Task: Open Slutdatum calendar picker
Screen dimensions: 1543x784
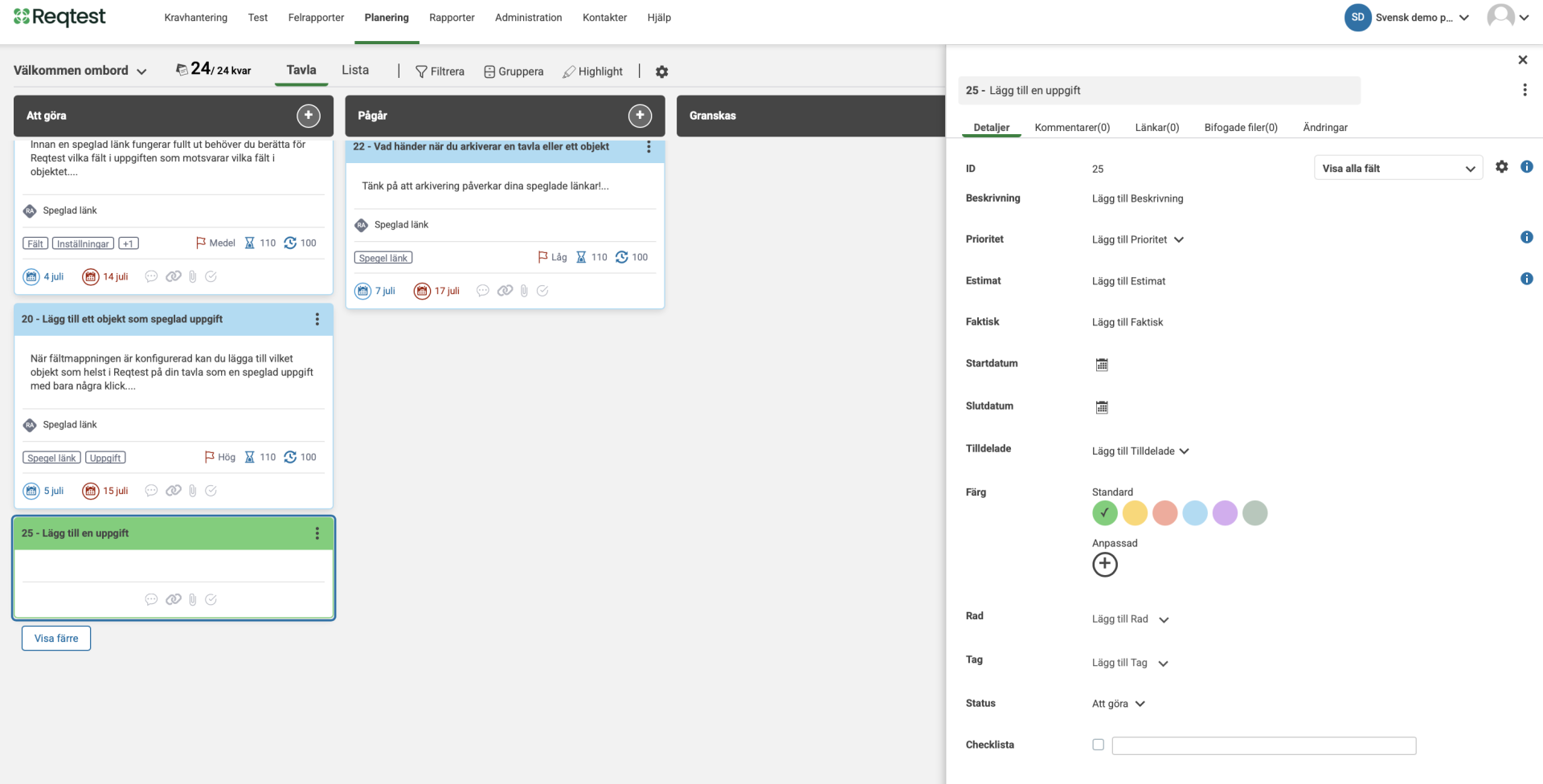Action: [x=1102, y=407]
